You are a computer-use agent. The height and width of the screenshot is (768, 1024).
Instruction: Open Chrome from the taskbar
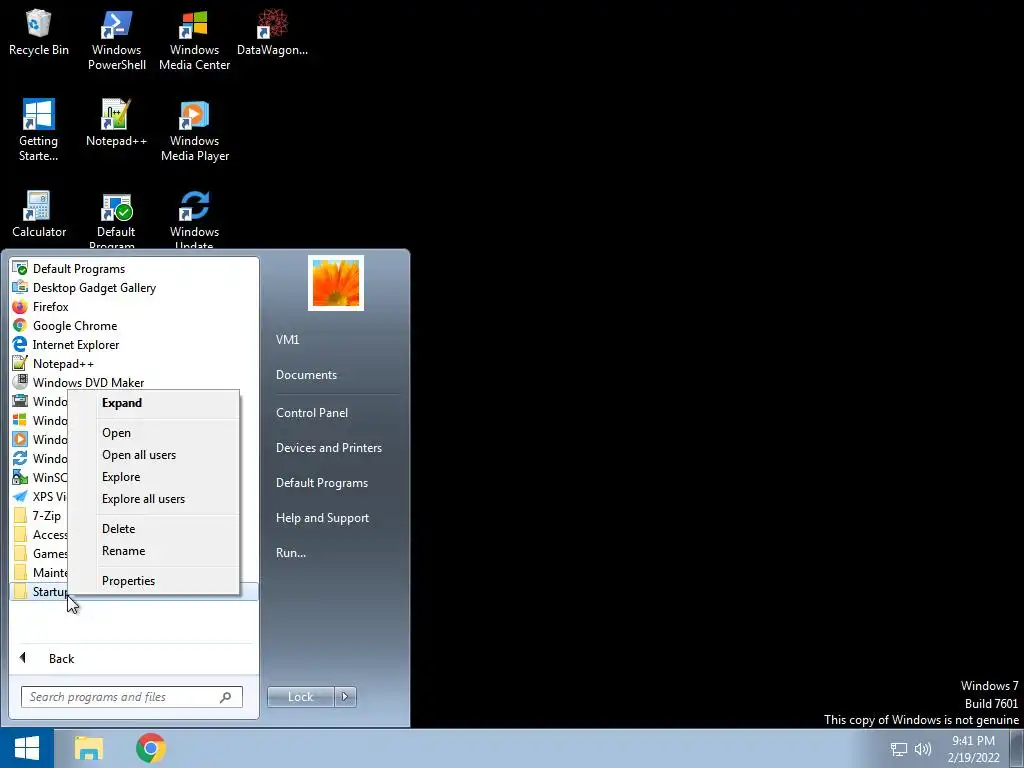[x=151, y=748]
